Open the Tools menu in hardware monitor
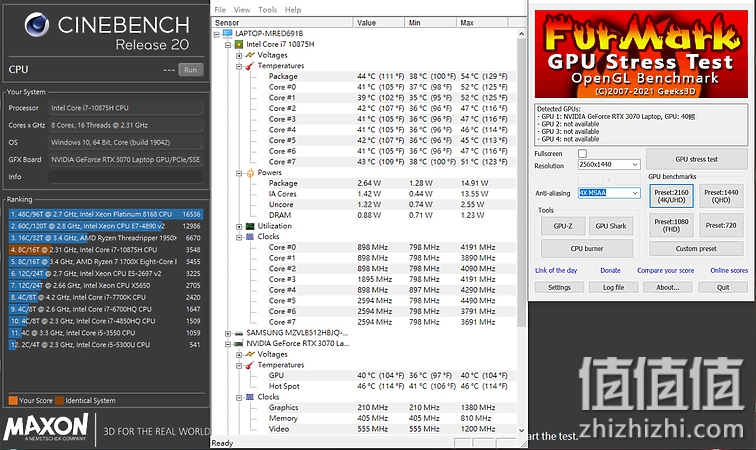 pos(268,10)
